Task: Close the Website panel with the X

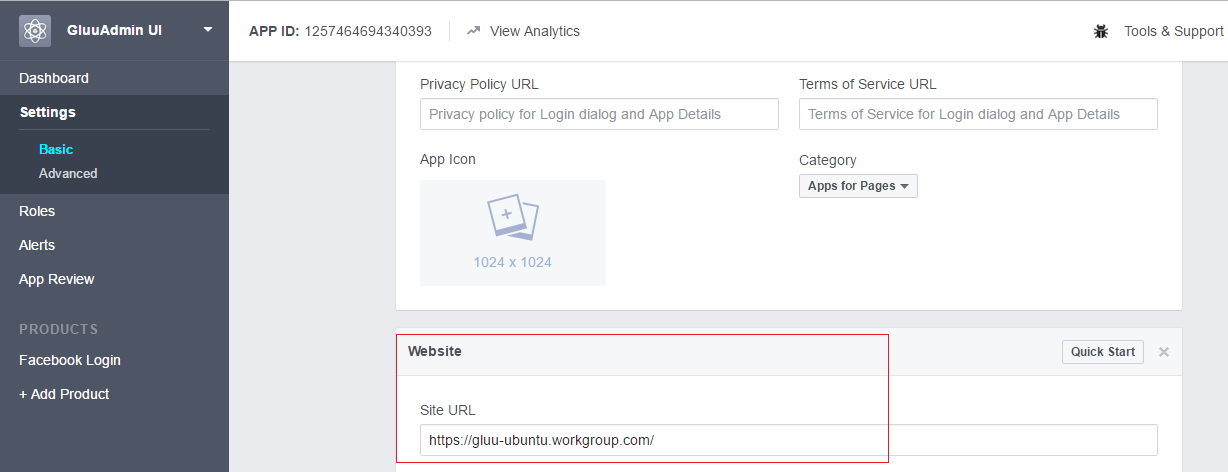Action: [1163, 352]
